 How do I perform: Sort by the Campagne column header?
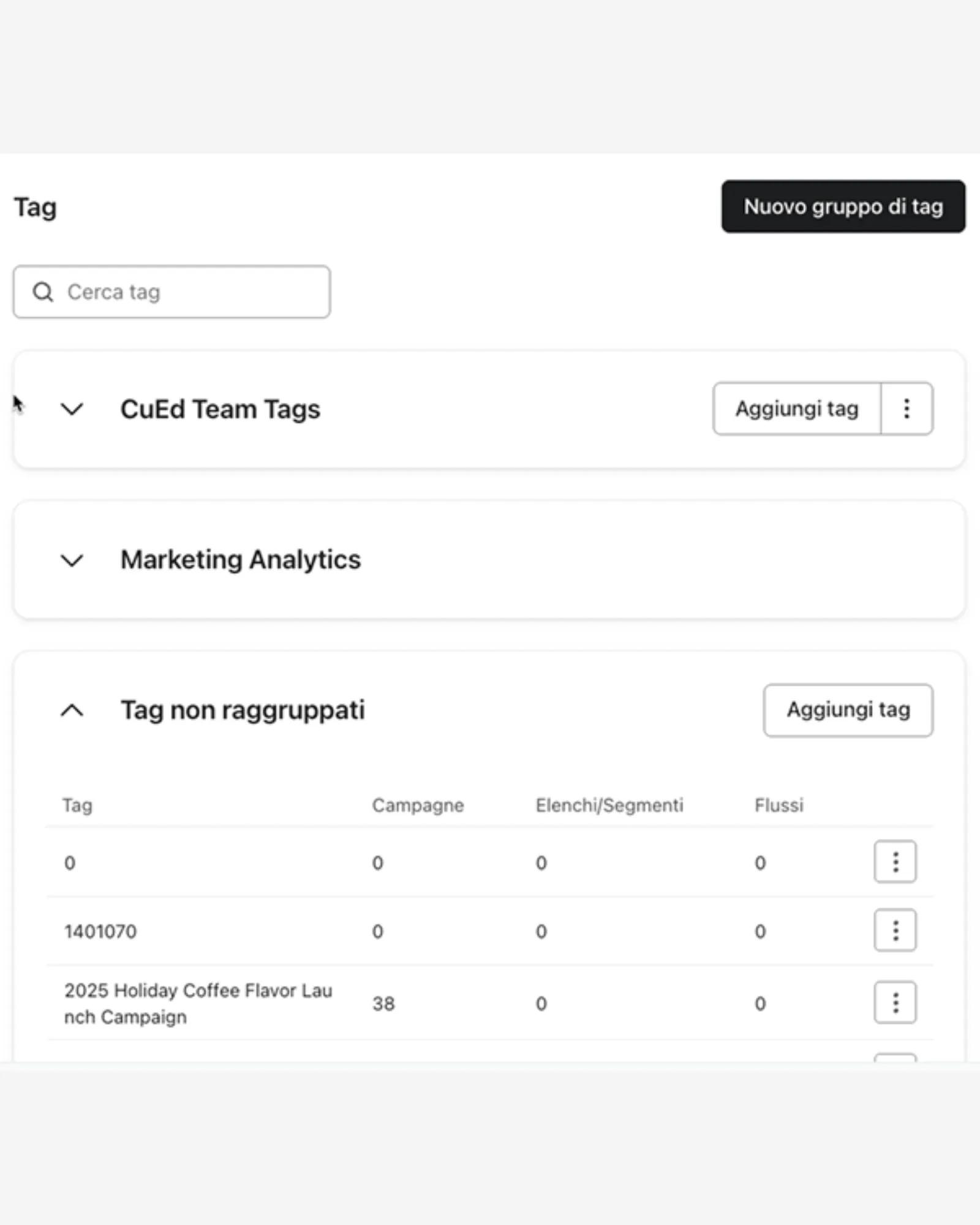[418, 805]
